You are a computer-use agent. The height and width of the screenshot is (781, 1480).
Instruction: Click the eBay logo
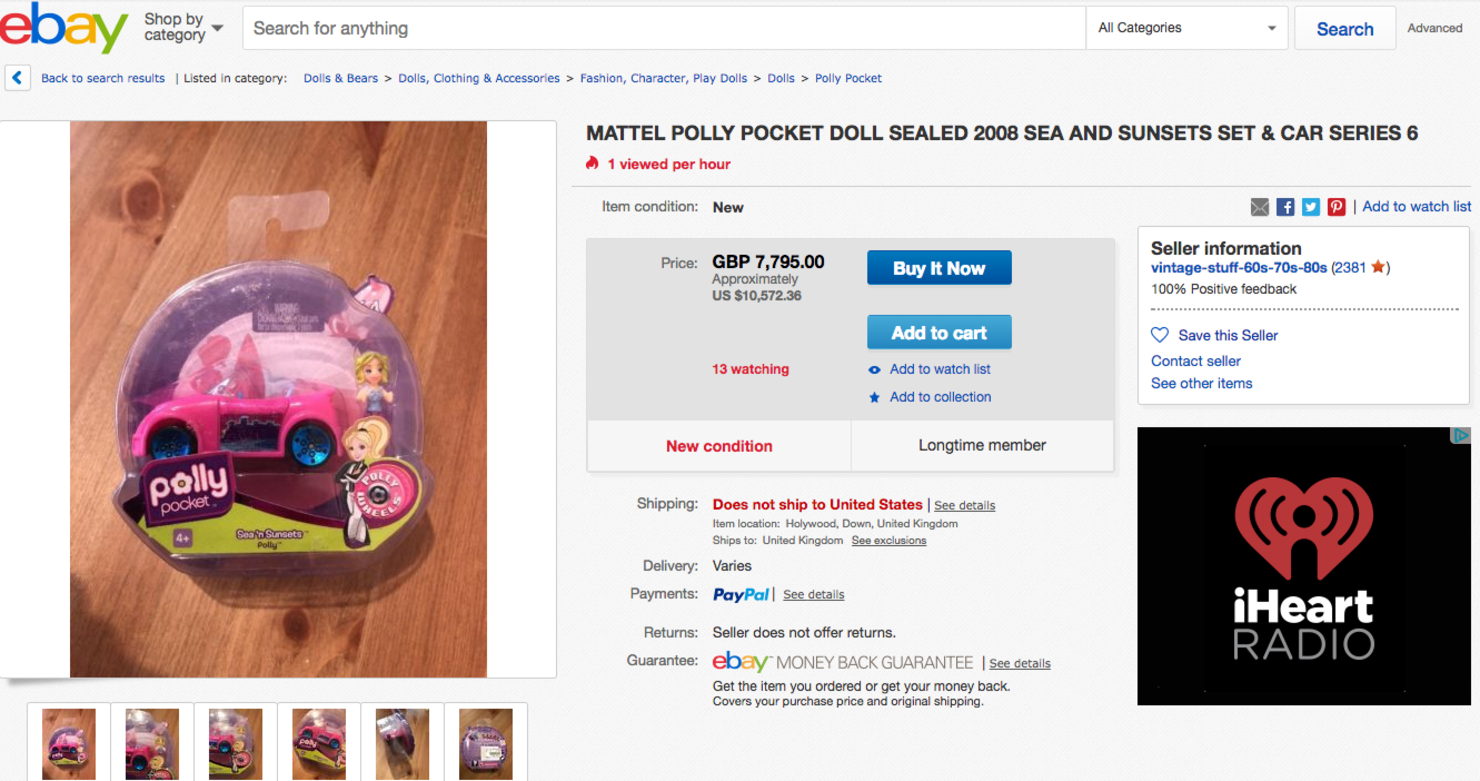pos(64,28)
